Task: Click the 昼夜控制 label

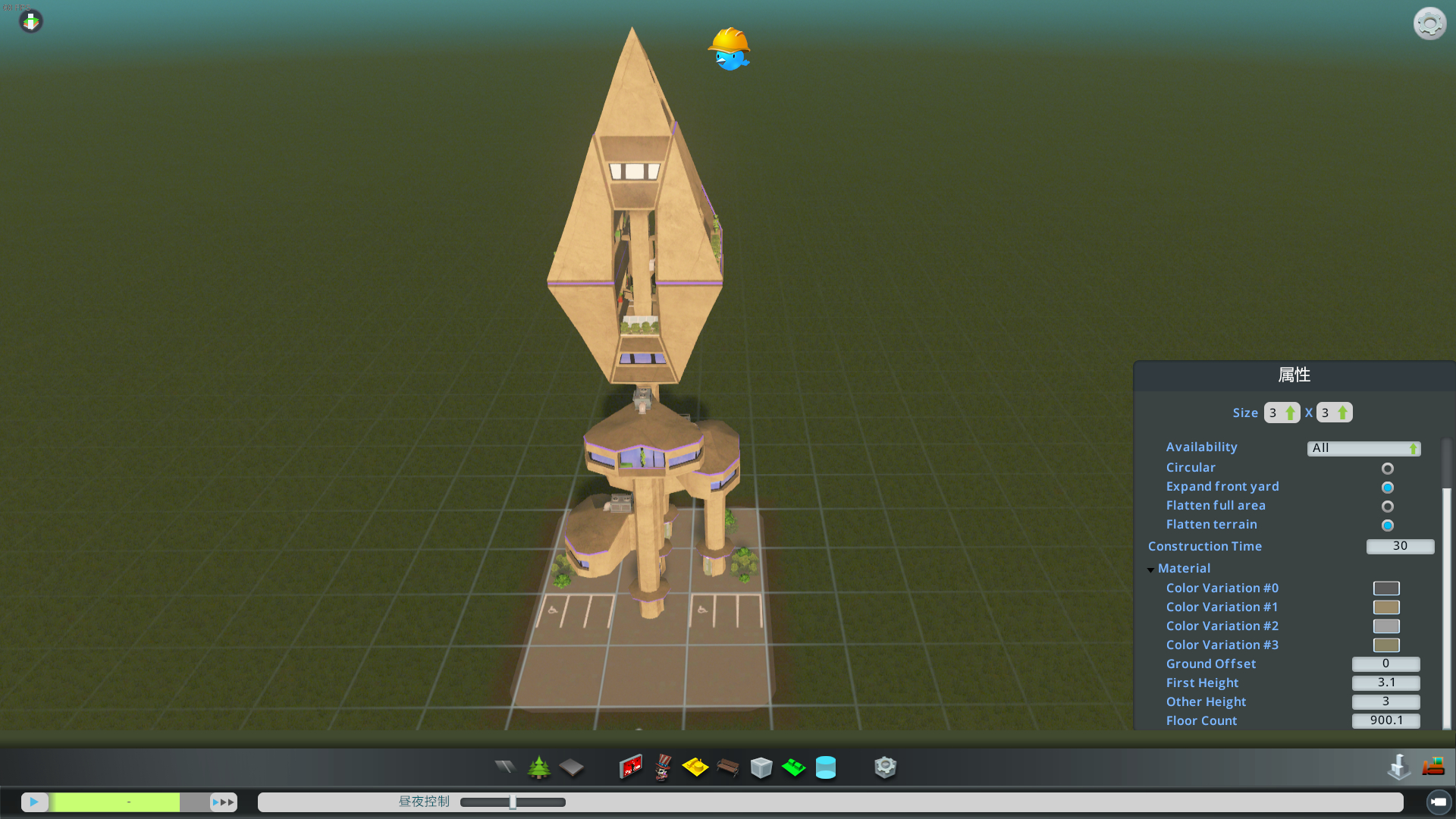Action: (424, 802)
